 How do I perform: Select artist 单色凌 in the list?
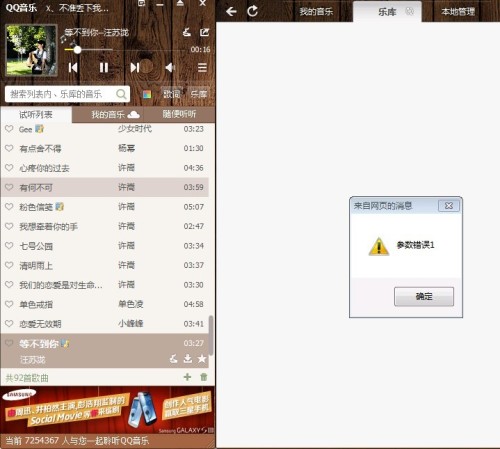[x=131, y=304]
